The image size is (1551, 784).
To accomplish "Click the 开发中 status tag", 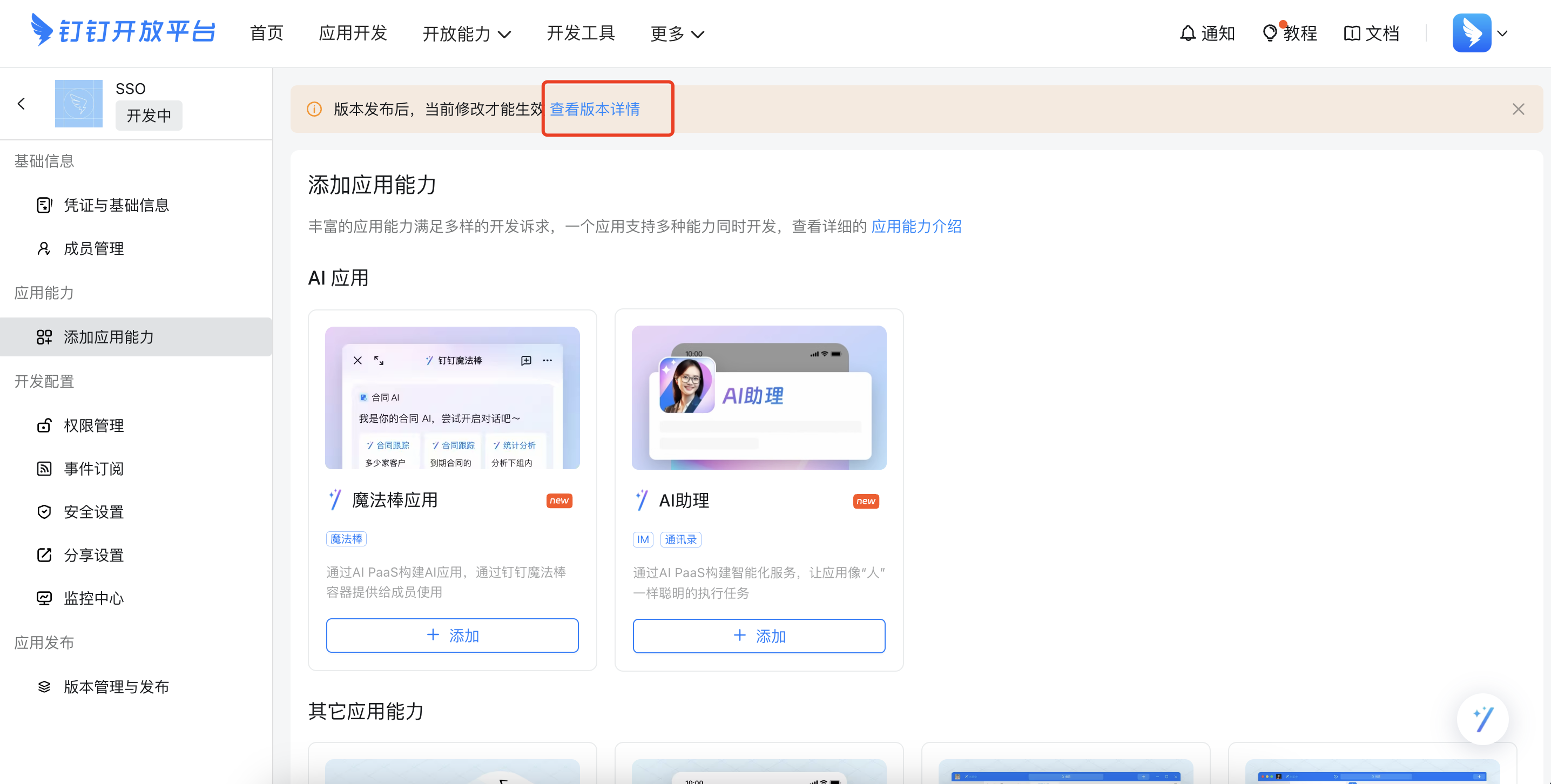I will pyautogui.click(x=149, y=116).
